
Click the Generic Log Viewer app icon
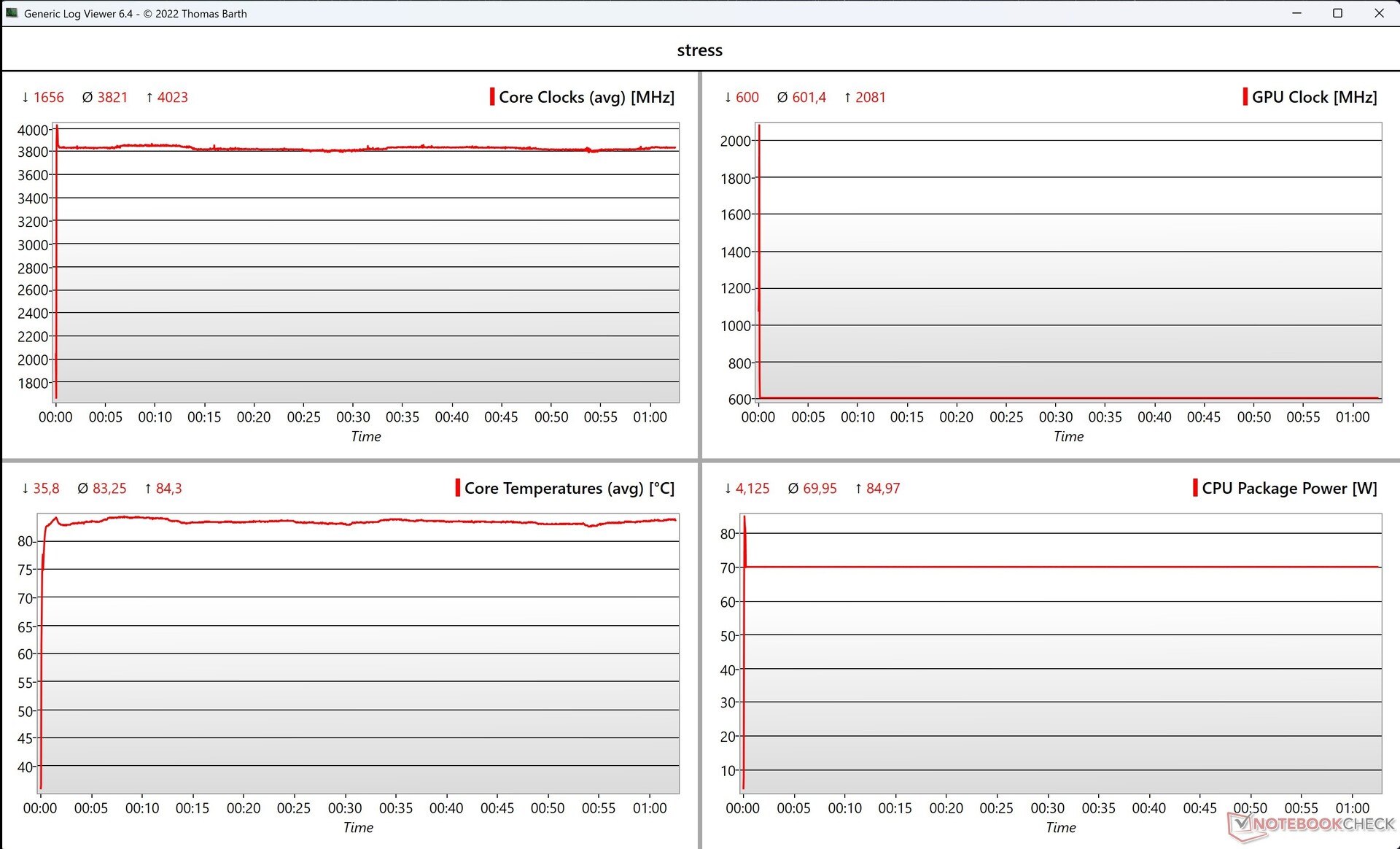point(11,13)
